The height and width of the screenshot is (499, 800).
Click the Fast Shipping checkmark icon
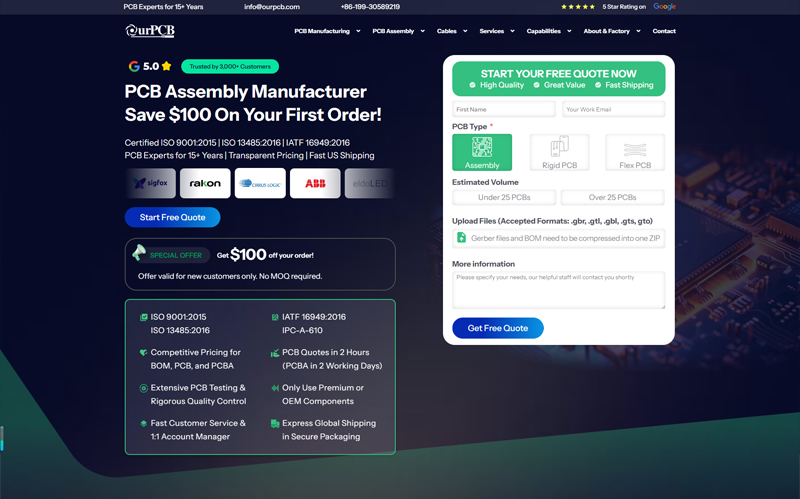point(598,85)
